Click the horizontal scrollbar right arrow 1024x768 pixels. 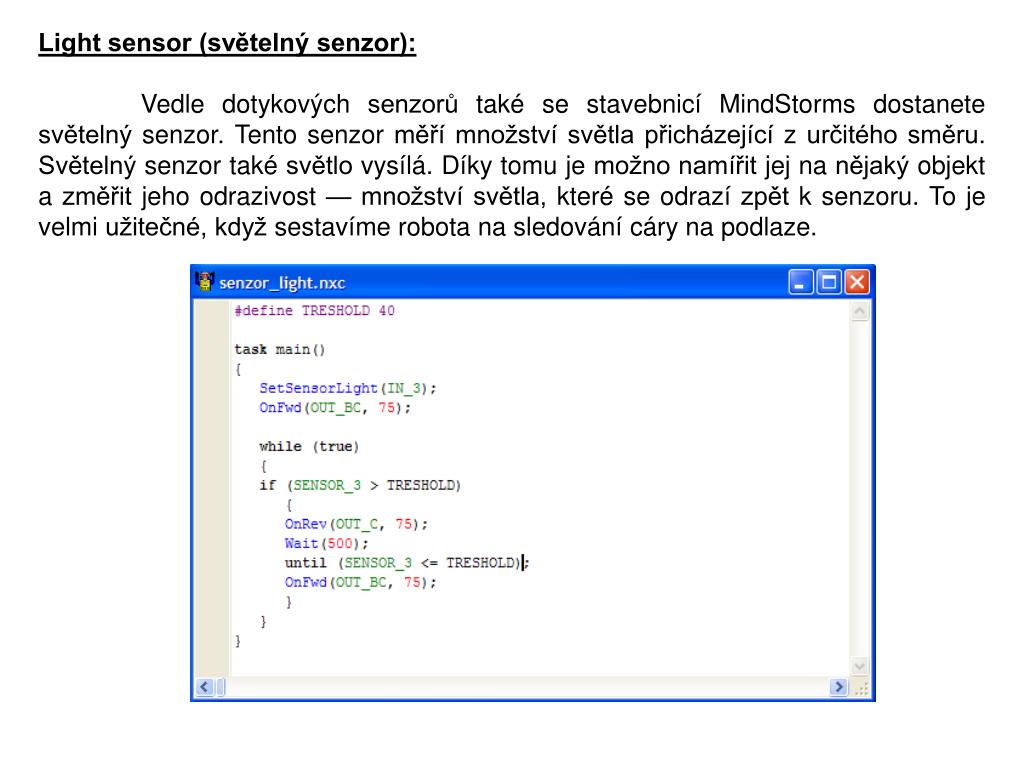(839, 687)
